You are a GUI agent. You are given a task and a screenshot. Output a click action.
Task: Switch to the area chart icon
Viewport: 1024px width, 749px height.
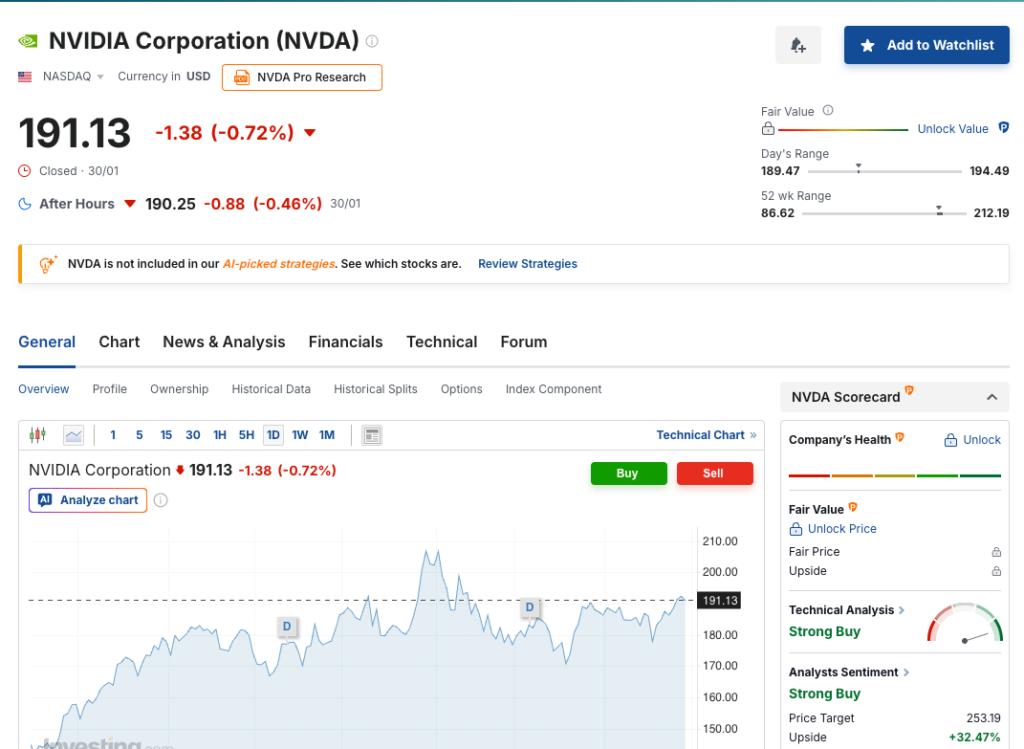click(x=73, y=435)
